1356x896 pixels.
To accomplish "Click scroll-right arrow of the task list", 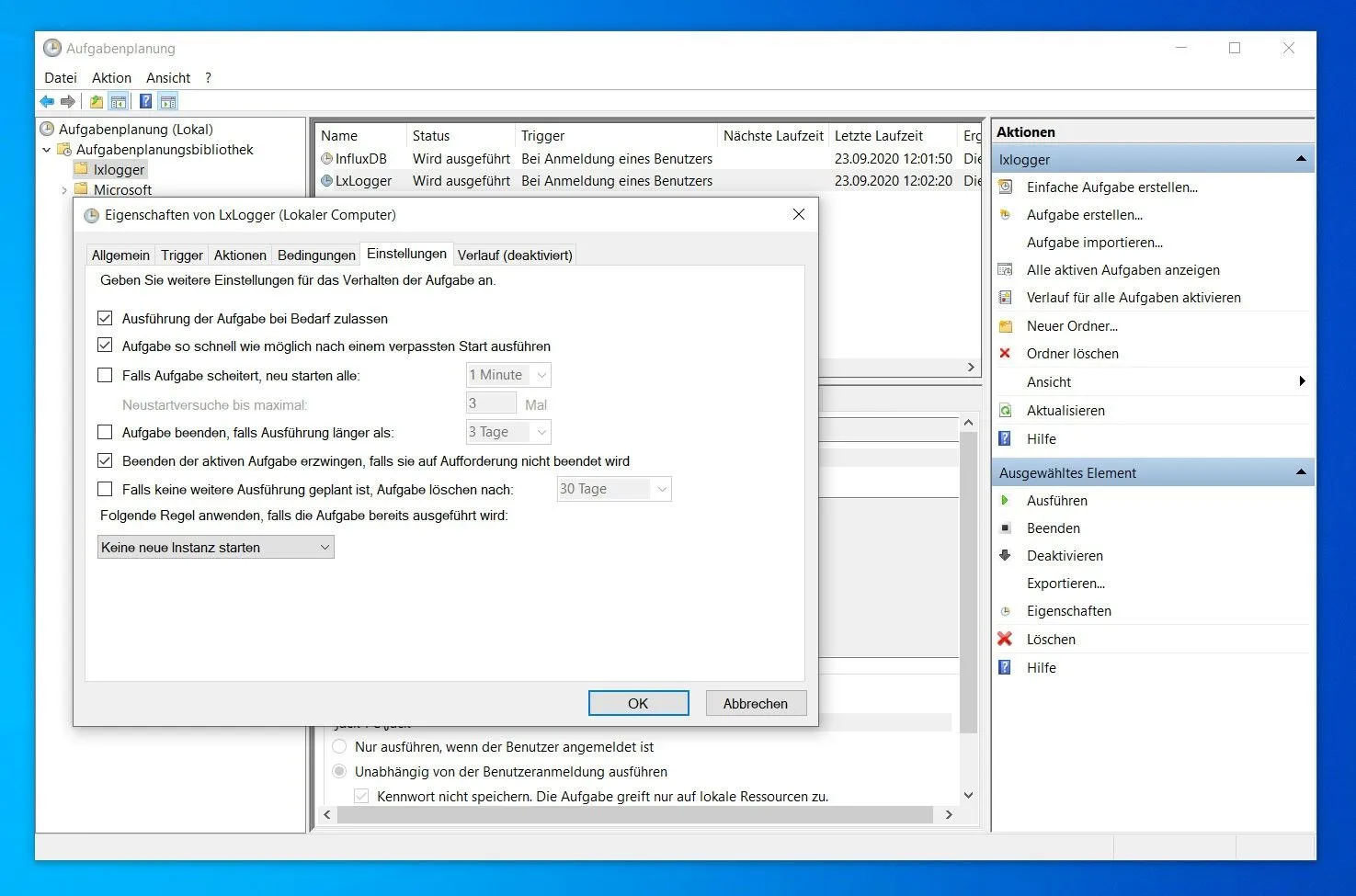I will [971, 367].
